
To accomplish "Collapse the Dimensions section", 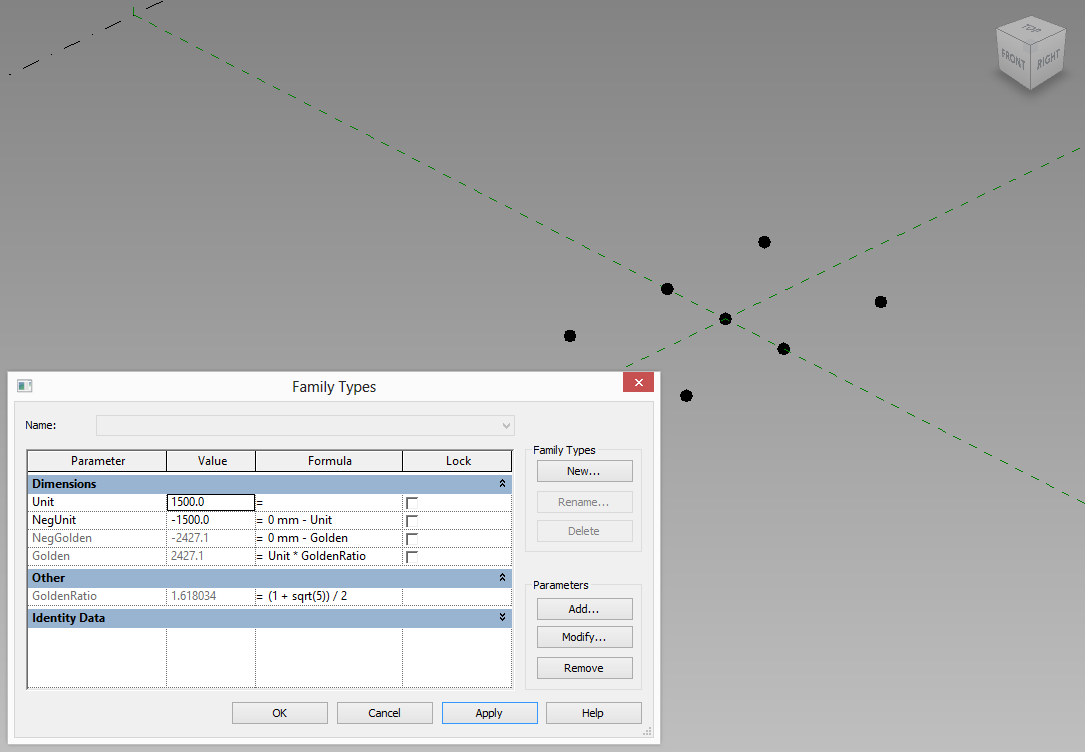I will [502, 483].
